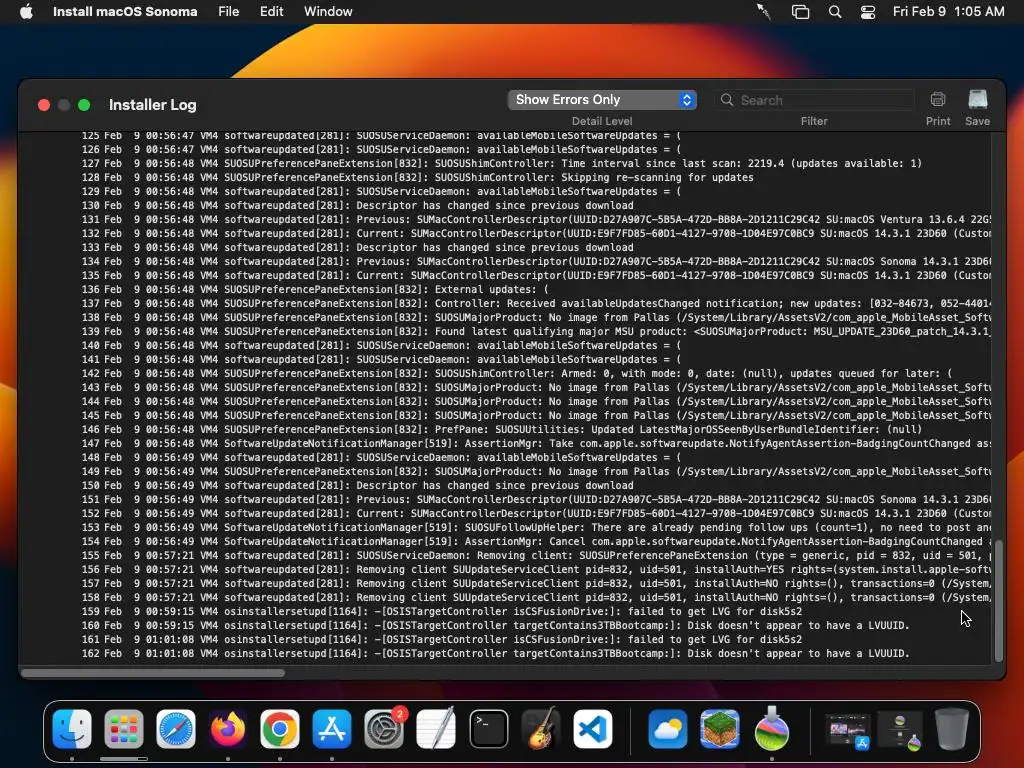The height and width of the screenshot is (768, 1024).
Task: Open Launchpad from the Dock
Action: [x=123, y=729]
